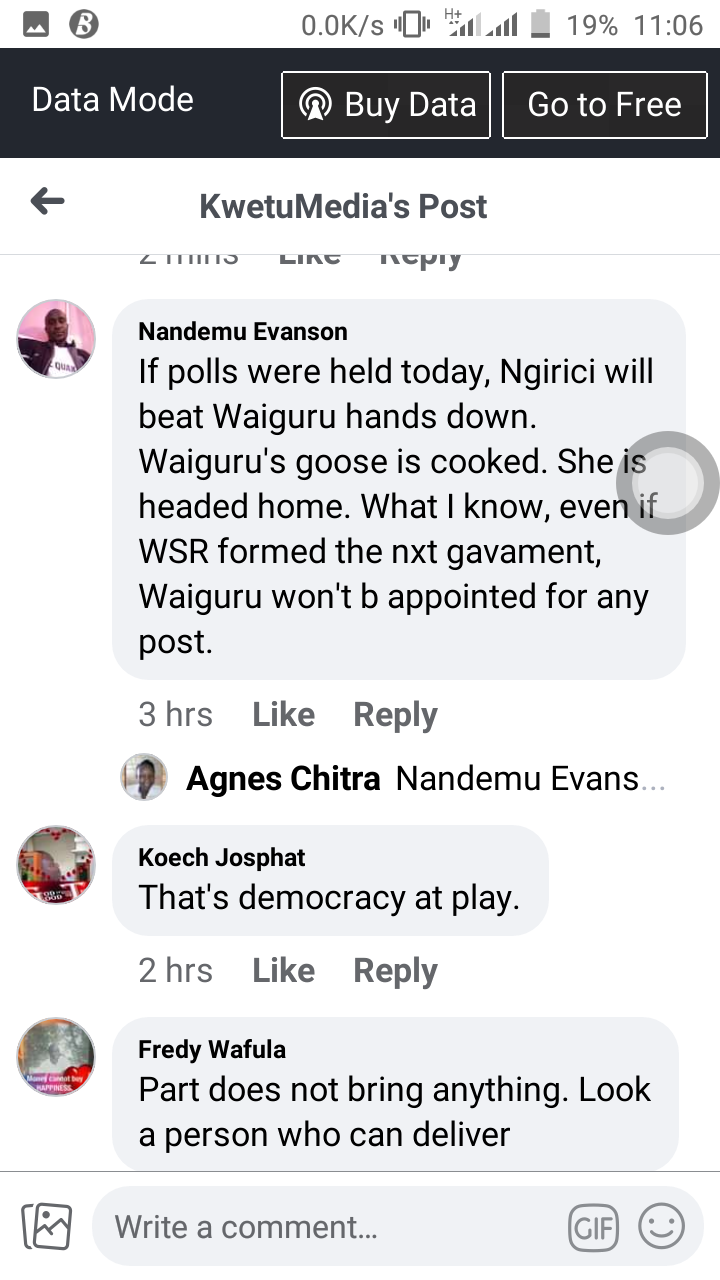Screen dimensions: 720x1280
Task: Reply to Nandemu Evanson's comment
Action: click(x=396, y=716)
